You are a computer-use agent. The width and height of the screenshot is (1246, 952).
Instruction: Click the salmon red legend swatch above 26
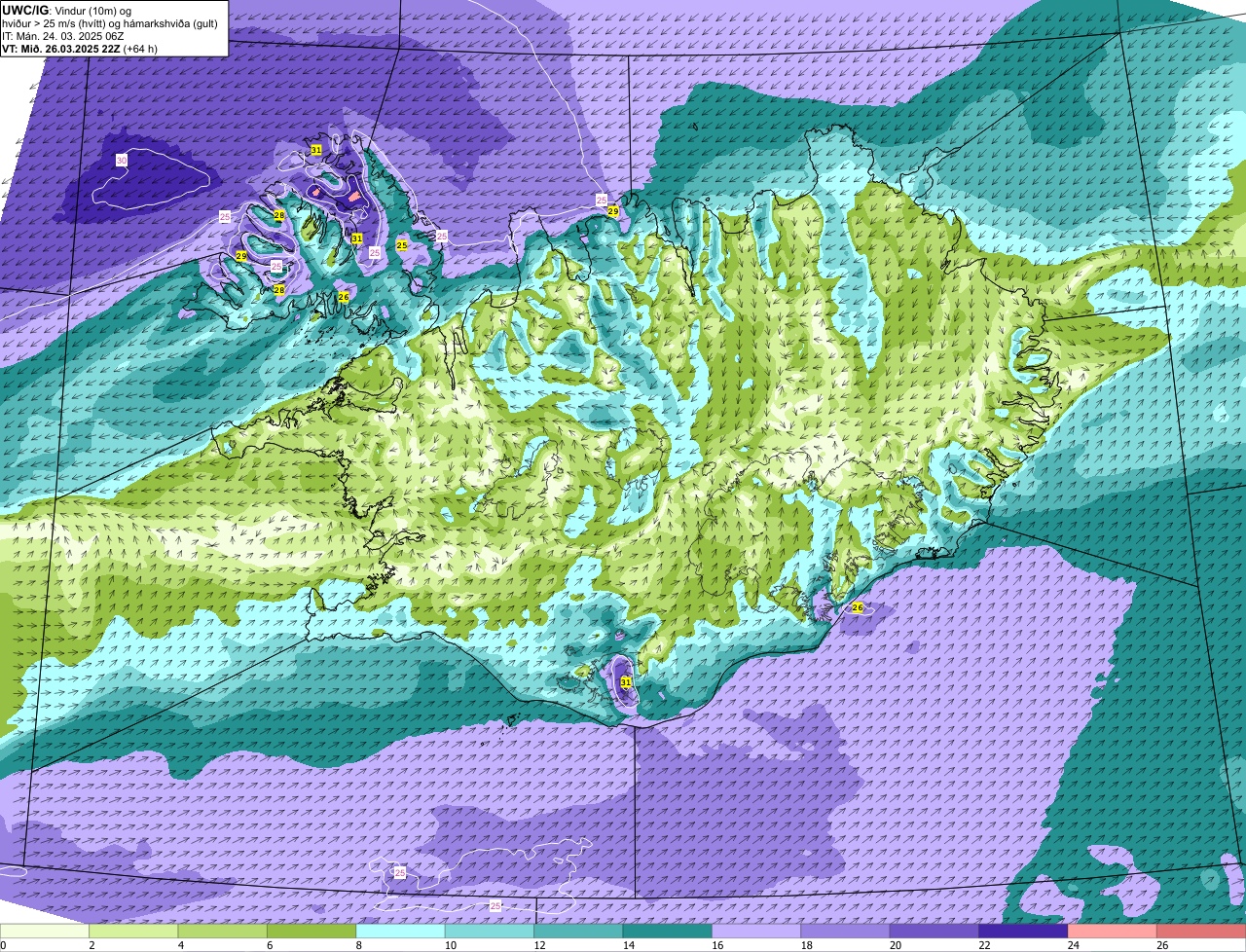[x=1202, y=932]
